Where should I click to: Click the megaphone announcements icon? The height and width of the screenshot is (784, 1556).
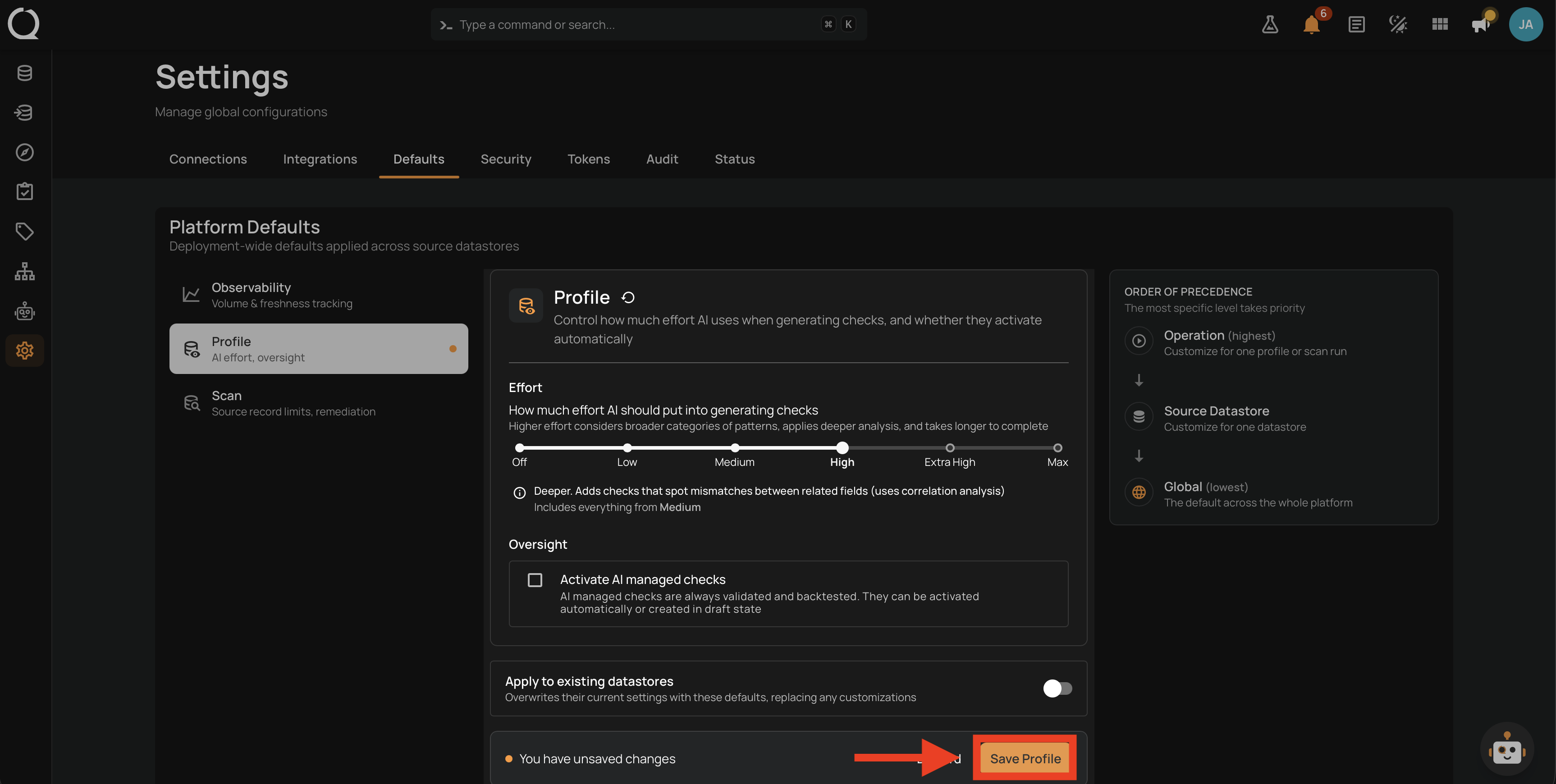1480,25
